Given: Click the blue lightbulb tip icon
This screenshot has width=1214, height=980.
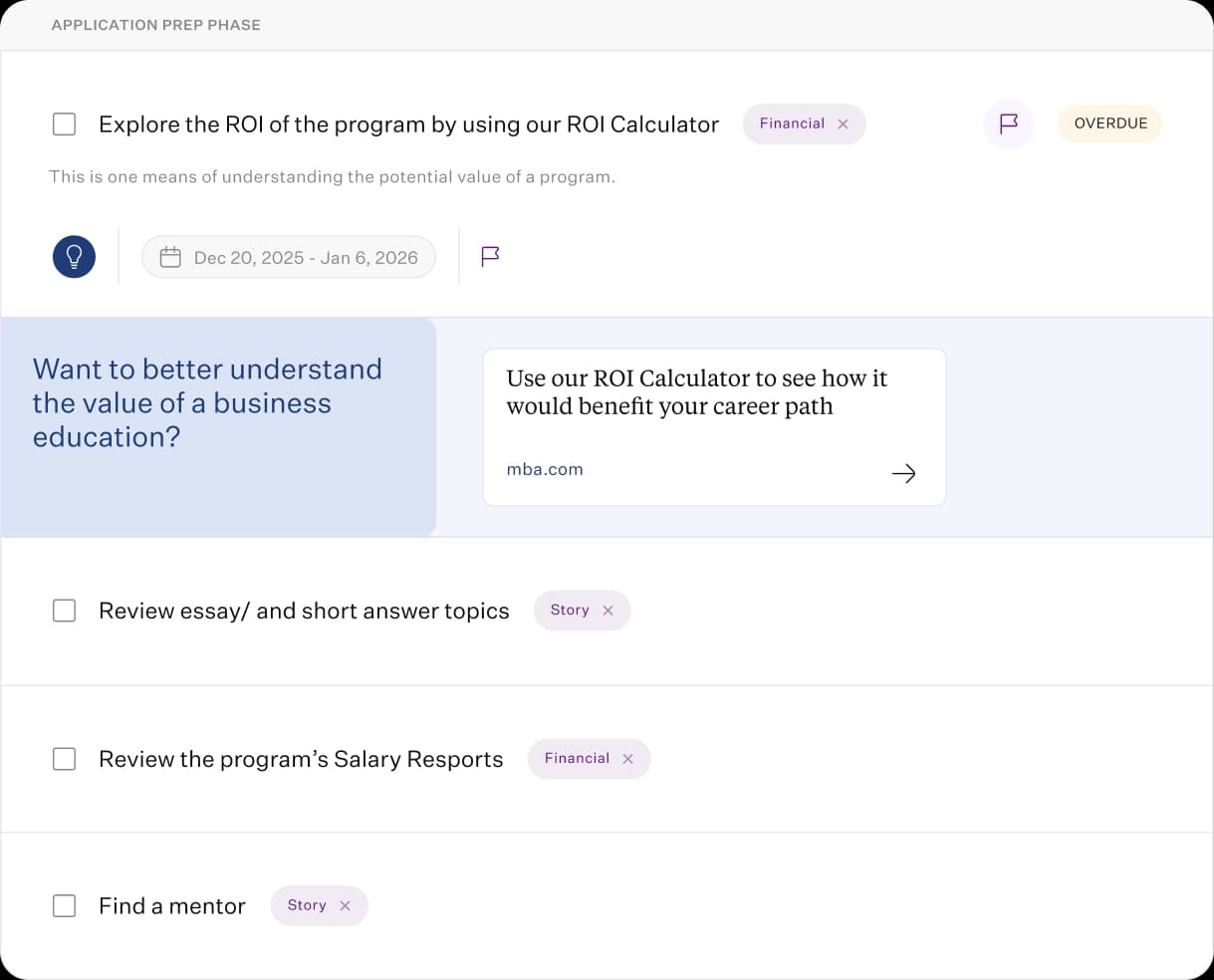Looking at the screenshot, I should click(x=74, y=257).
